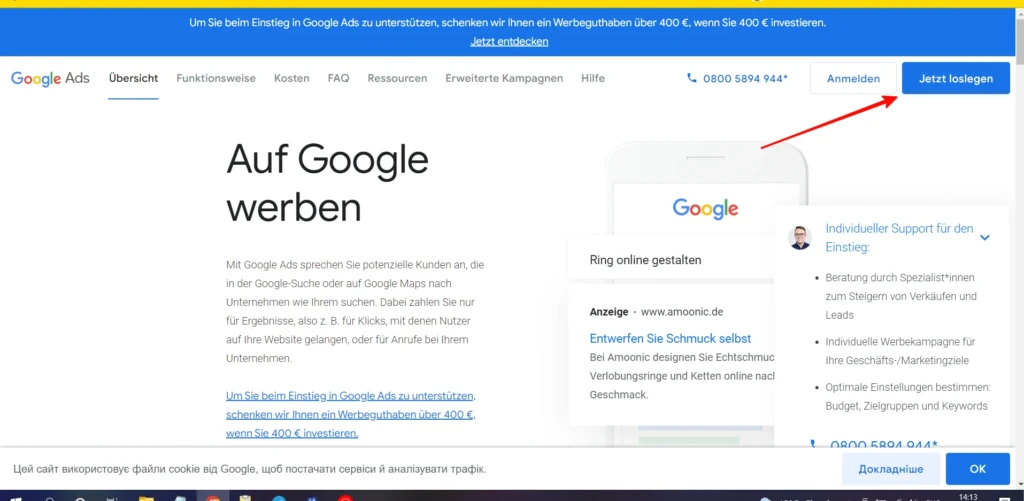Image resolution: width=1024 pixels, height=501 pixels.
Task: Click the heading Auf Google werben
Action: click(x=327, y=184)
